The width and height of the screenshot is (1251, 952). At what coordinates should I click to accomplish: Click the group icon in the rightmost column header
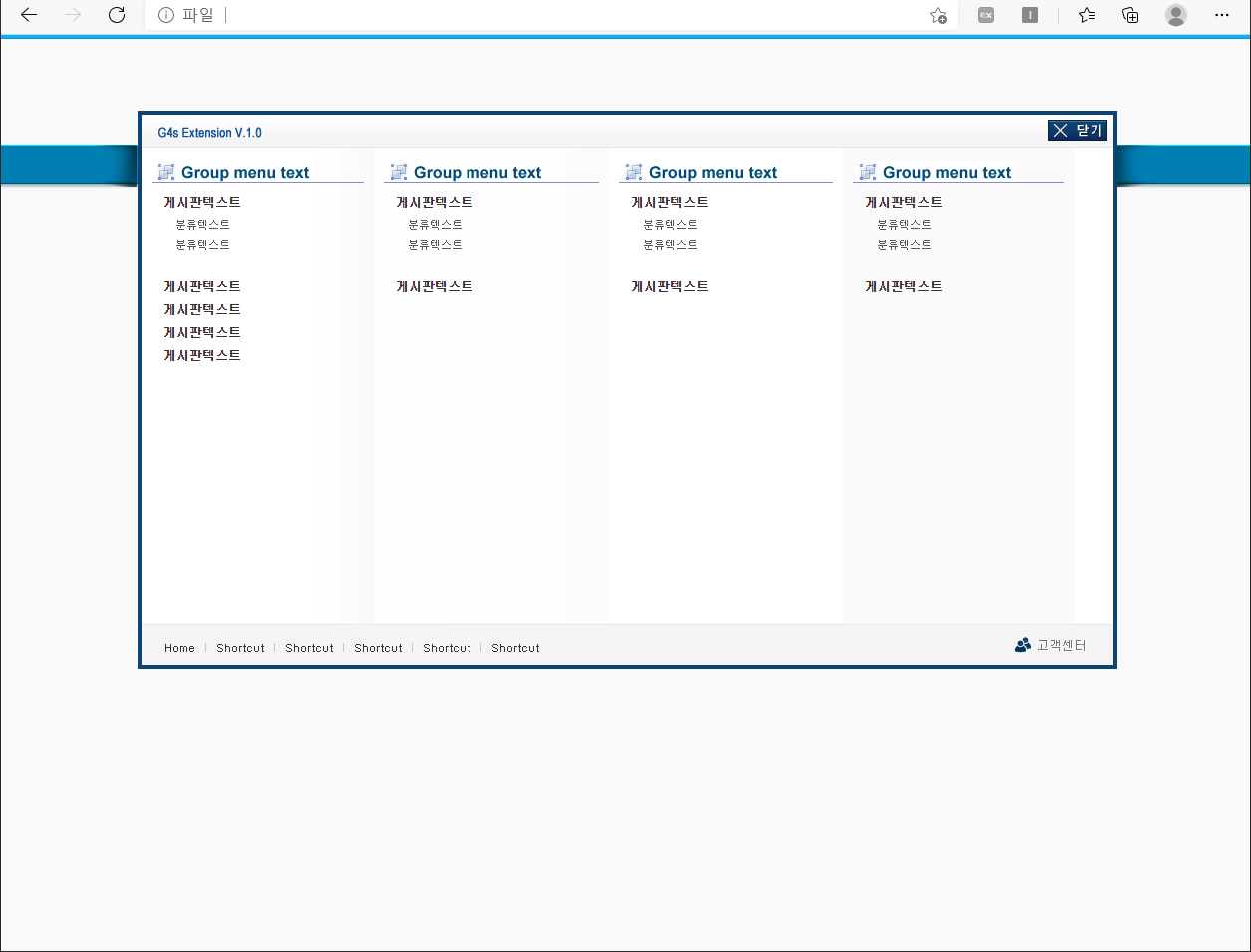(868, 172)
